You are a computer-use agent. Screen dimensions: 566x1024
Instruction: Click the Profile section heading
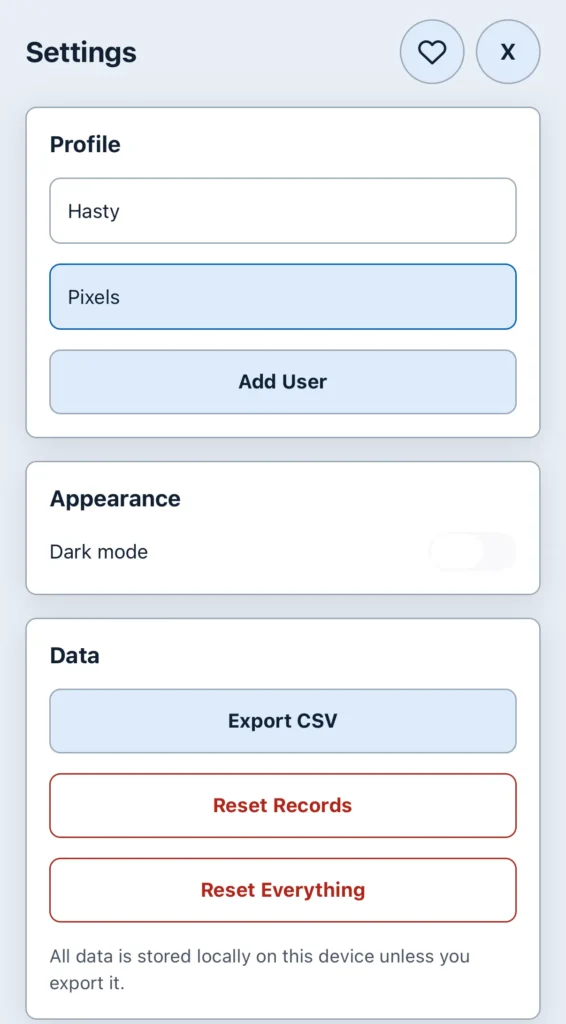point(86,144)
